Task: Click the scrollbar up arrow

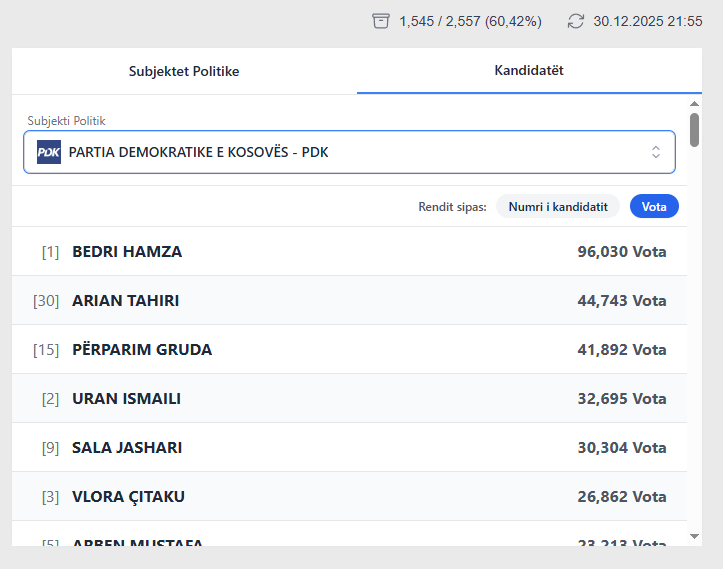Action: click(x=695, y=104)
